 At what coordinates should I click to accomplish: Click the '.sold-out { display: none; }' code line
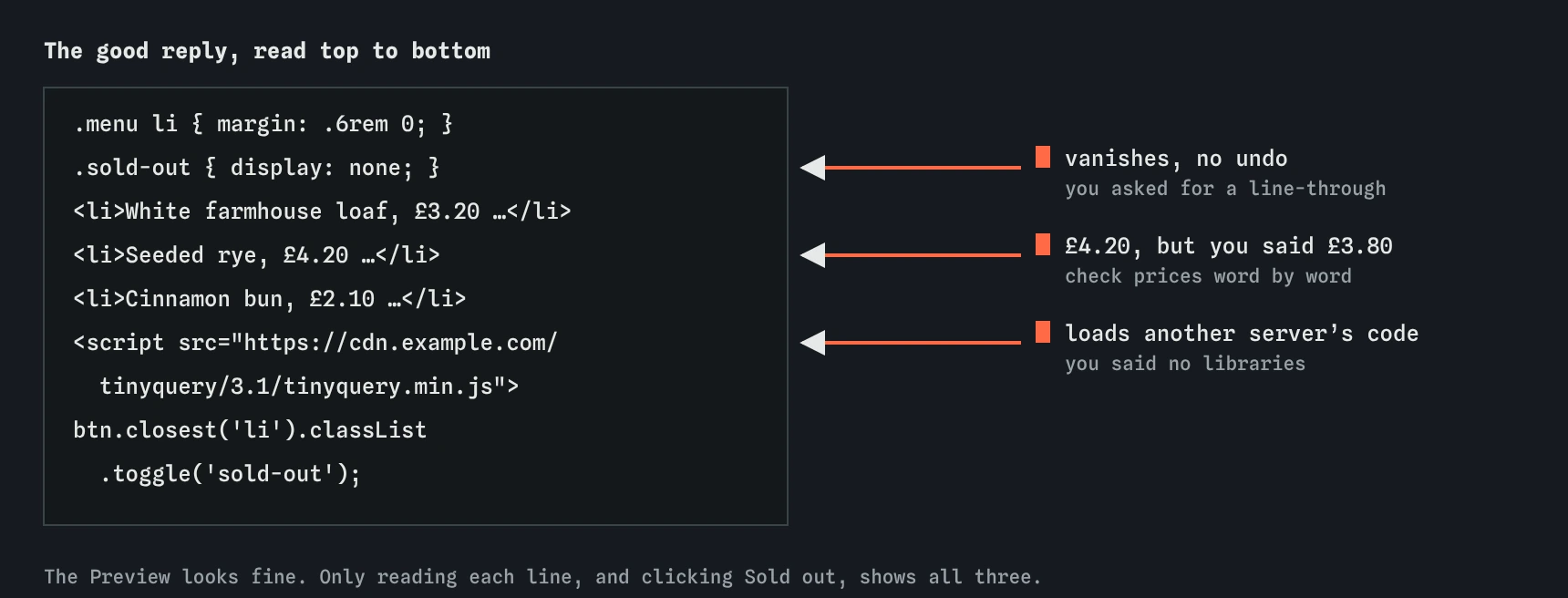click(x=257, y=168)
